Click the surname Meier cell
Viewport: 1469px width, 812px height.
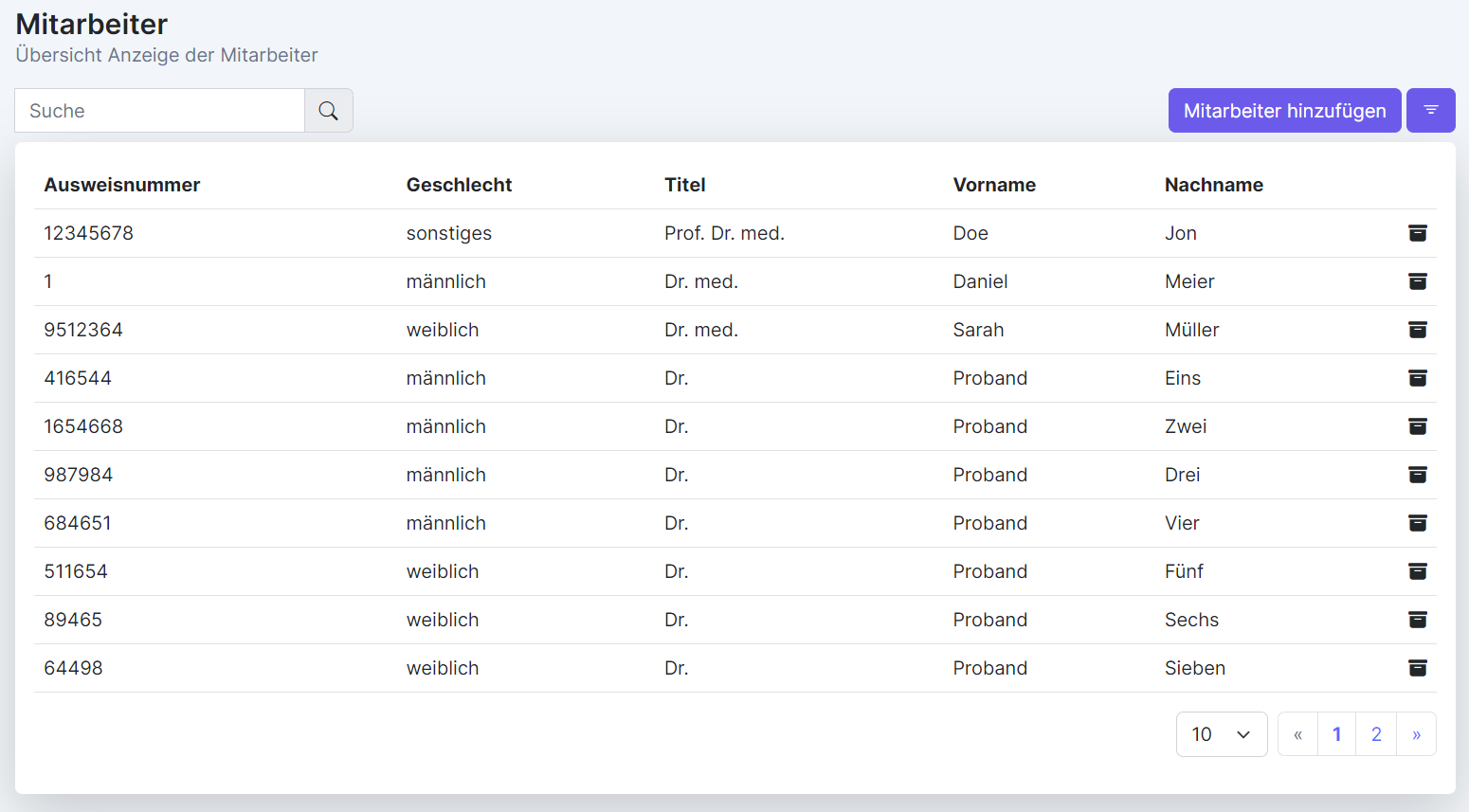click(x=1189, y=281)
